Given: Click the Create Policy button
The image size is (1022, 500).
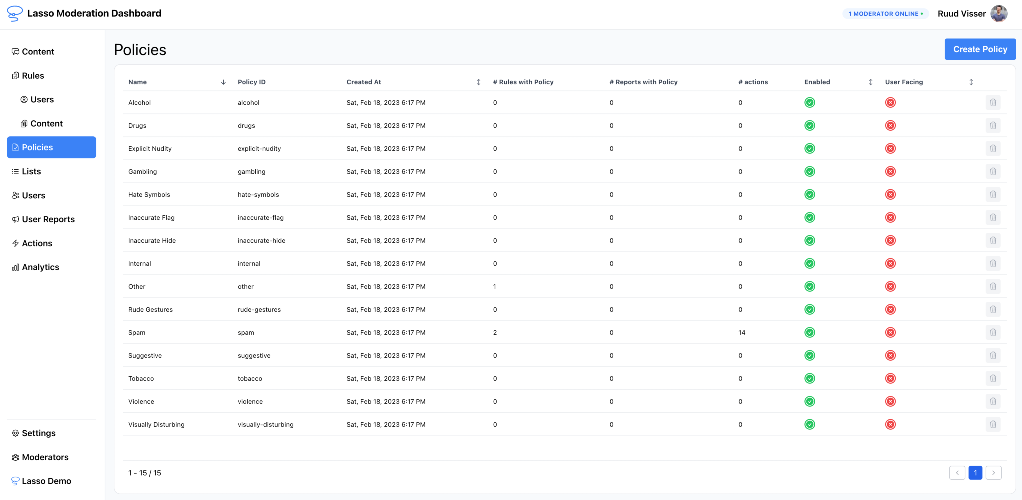Looking at the screenshot, I should tap(980, 49).
